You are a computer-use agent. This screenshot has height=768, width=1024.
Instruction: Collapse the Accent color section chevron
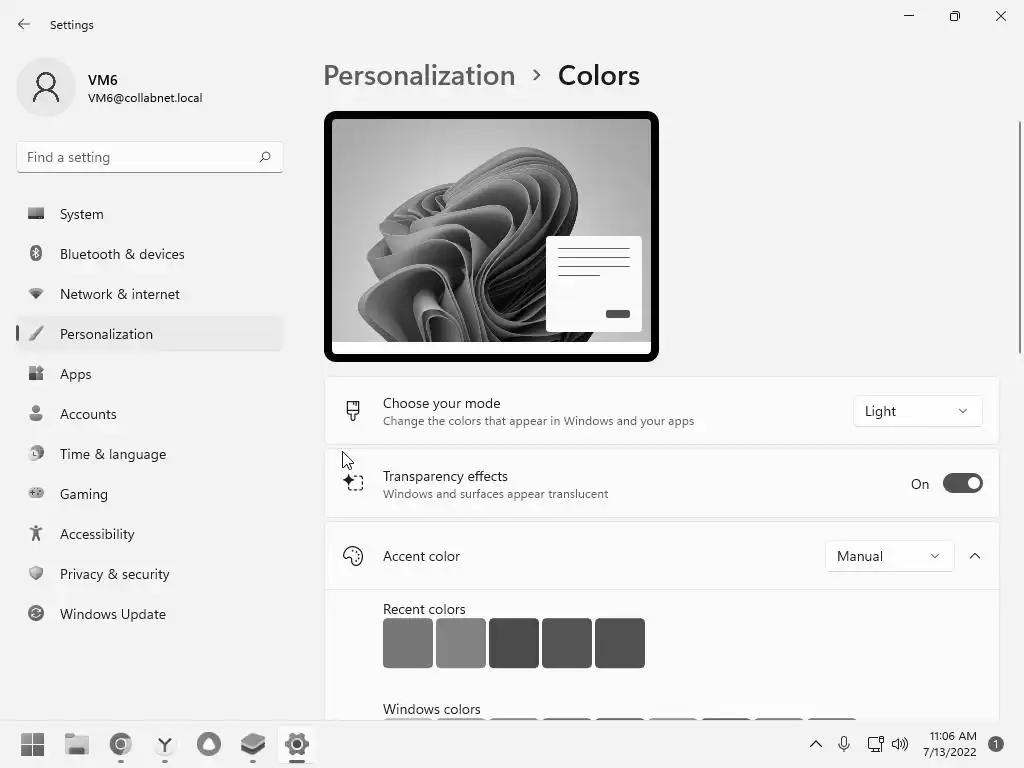tap(974, 556)
